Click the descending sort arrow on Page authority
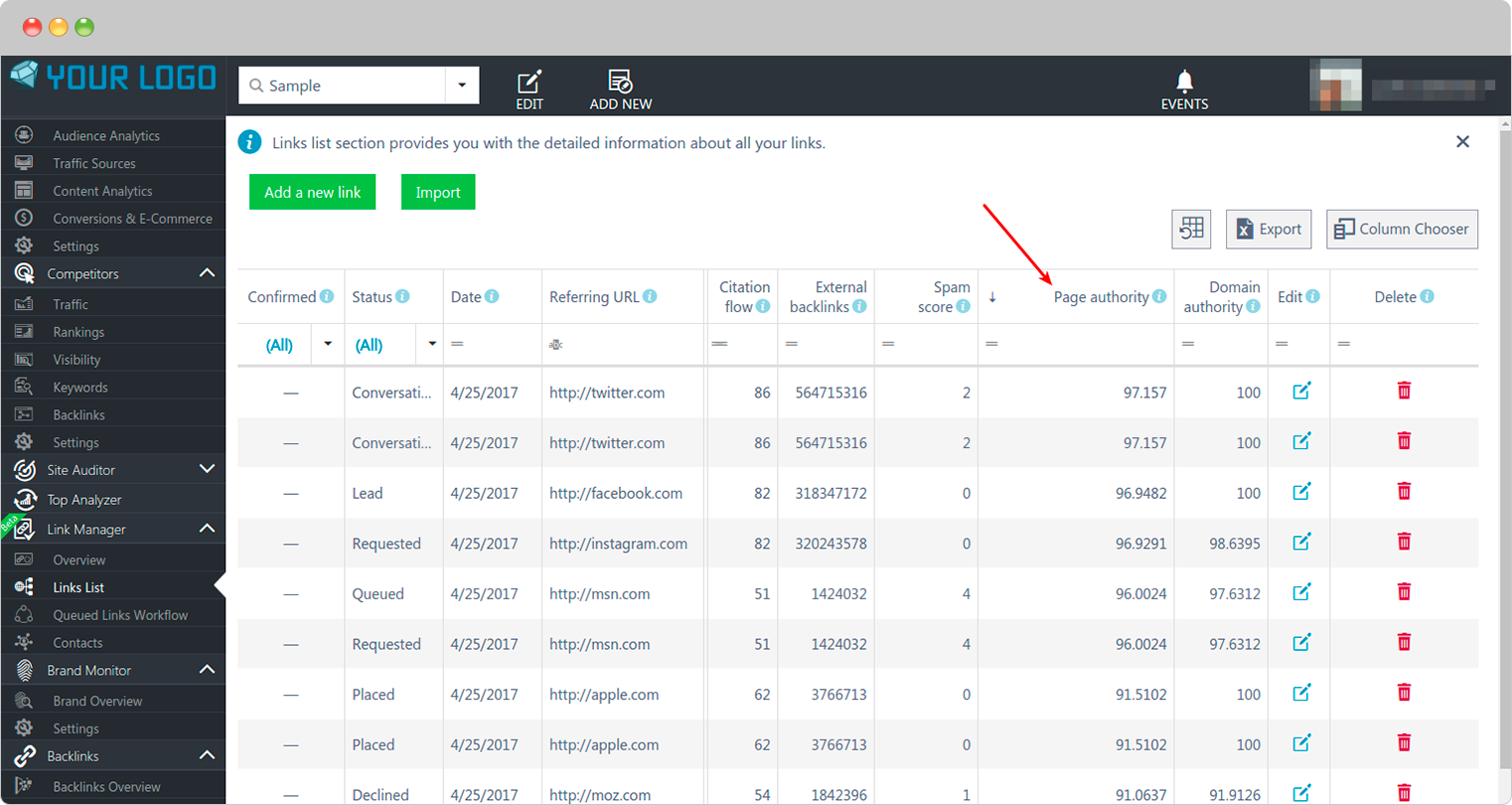The width and height of the screenshot is (1512, 805). click(991, 297)
